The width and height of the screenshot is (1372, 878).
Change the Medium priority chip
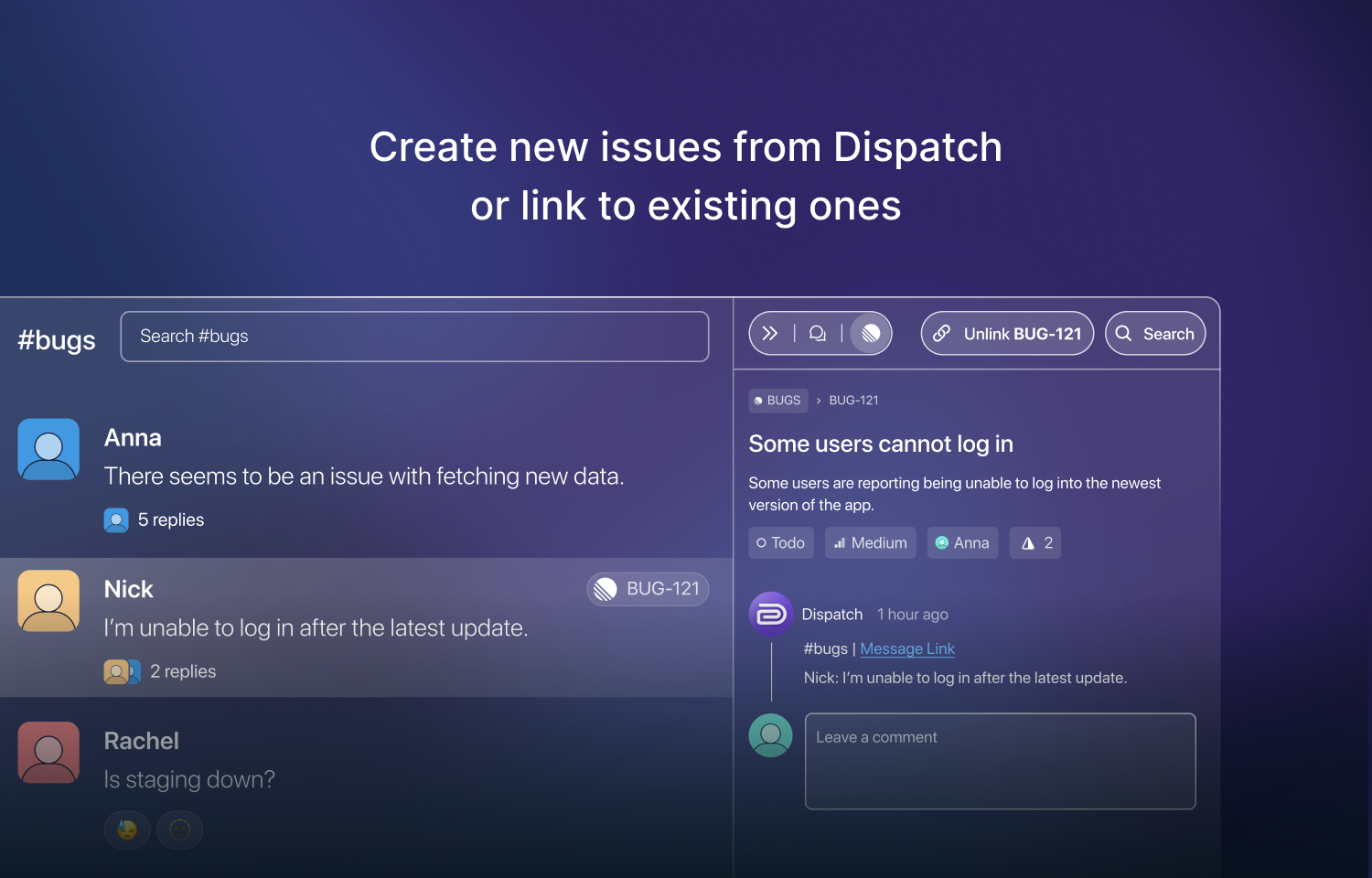point(871,543)
